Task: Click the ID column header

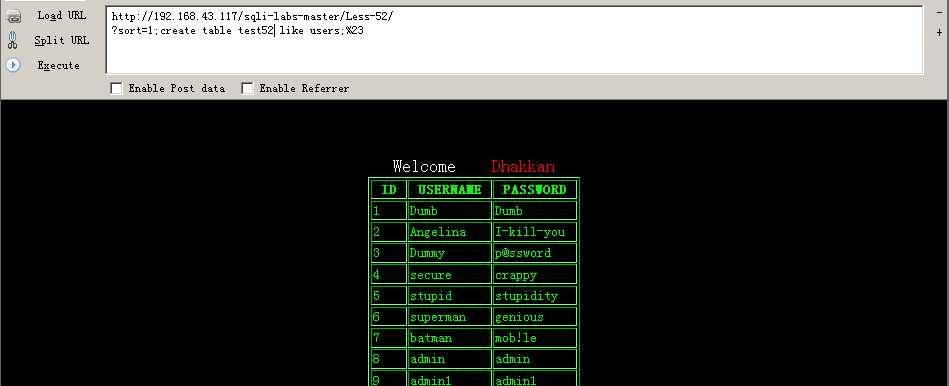Action: pyautogui.click(x=389, y=189)
